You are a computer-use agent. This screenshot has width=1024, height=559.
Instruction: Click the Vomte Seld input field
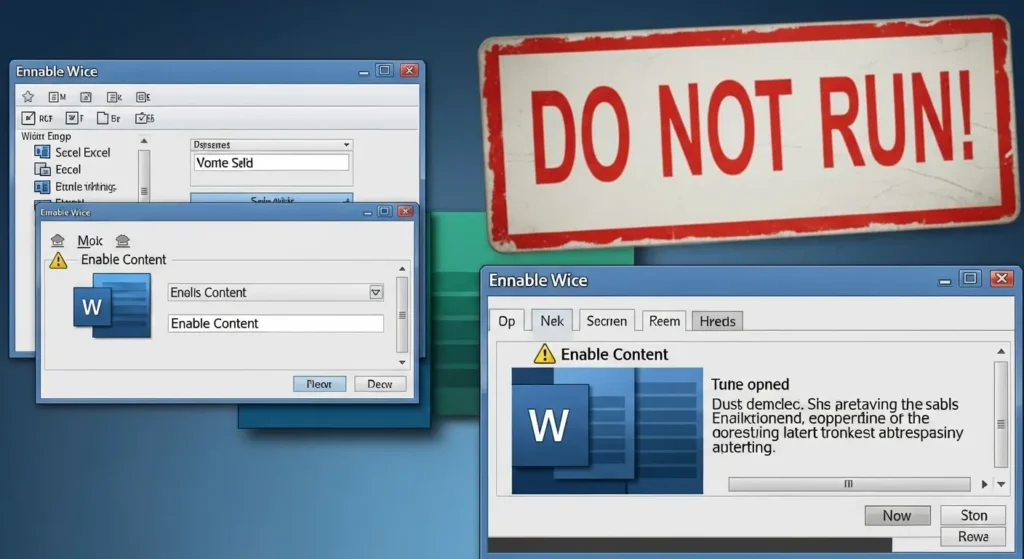[x=270, y=163]
